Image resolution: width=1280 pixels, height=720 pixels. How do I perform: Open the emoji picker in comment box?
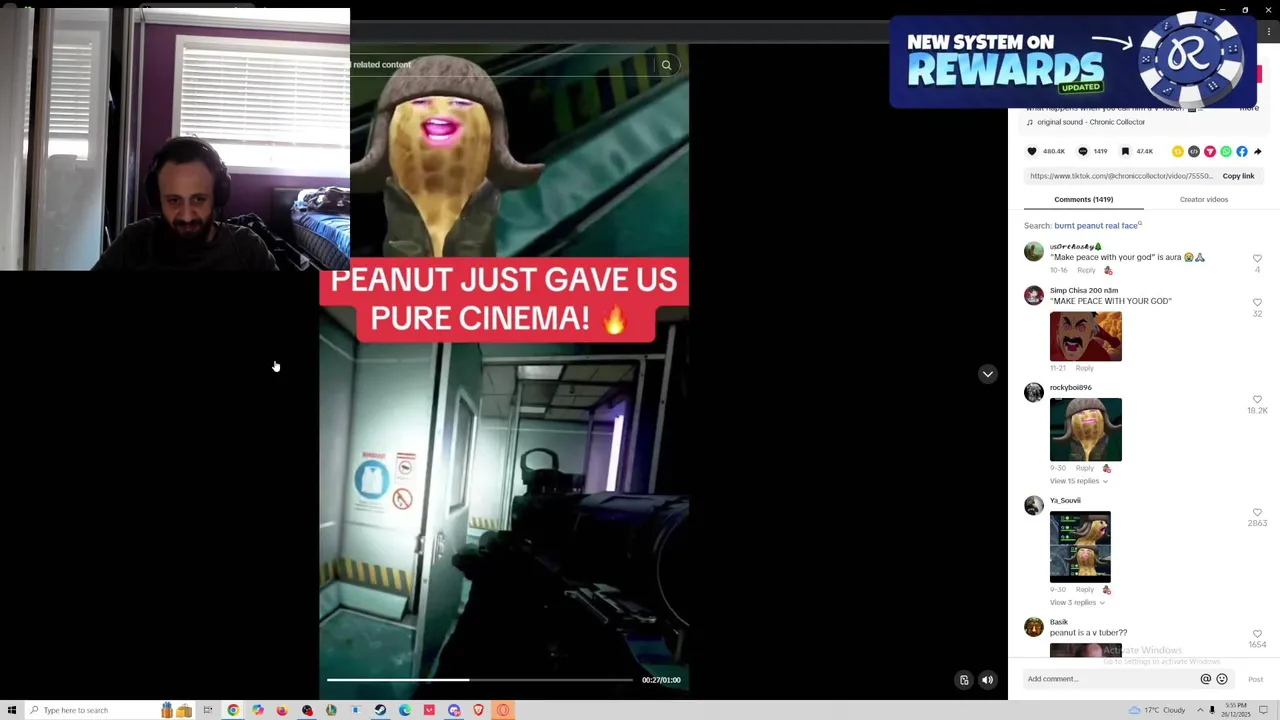[x=1222, y=679]
